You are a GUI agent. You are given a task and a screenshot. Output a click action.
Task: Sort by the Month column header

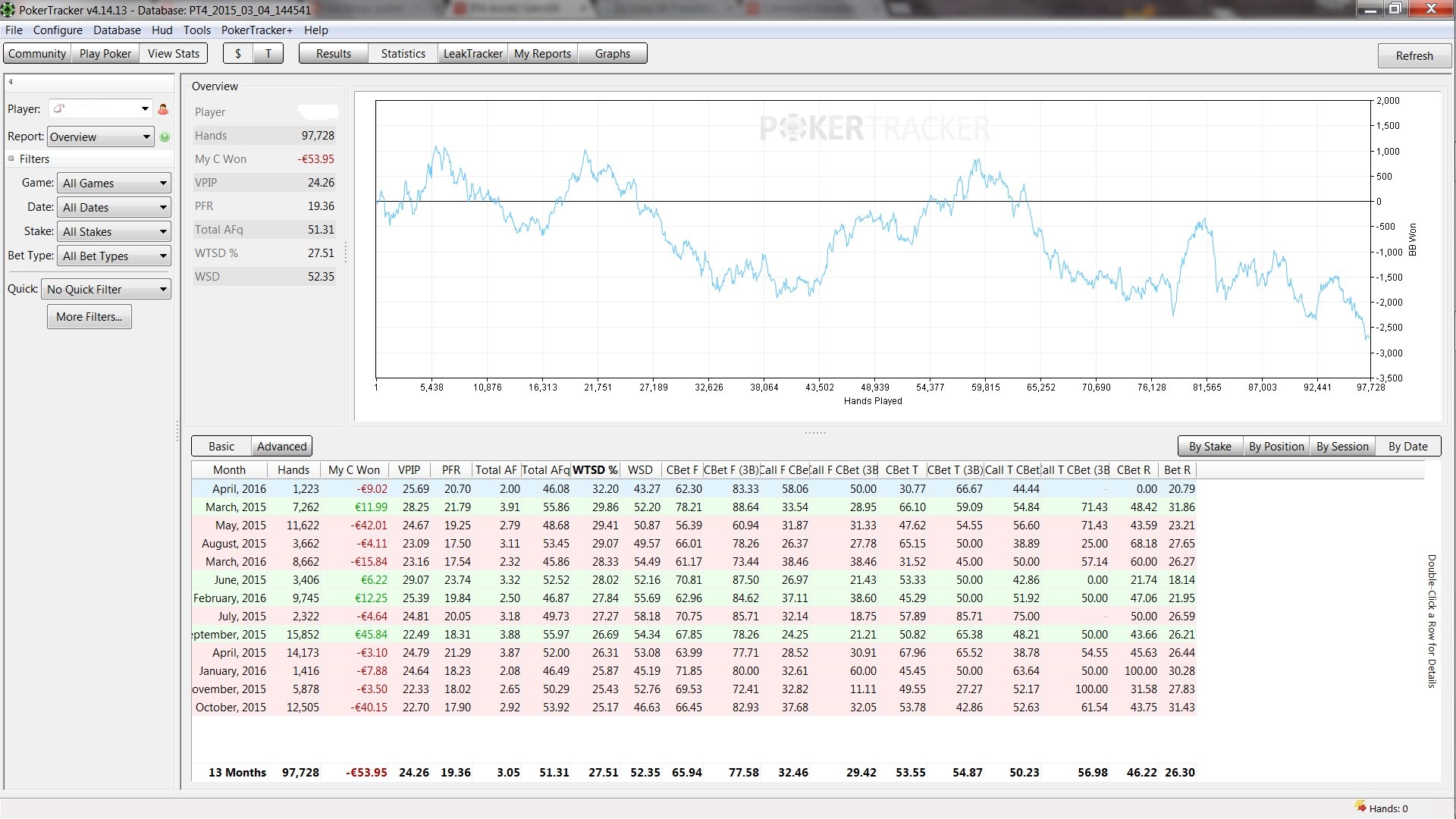pos(229,470)
